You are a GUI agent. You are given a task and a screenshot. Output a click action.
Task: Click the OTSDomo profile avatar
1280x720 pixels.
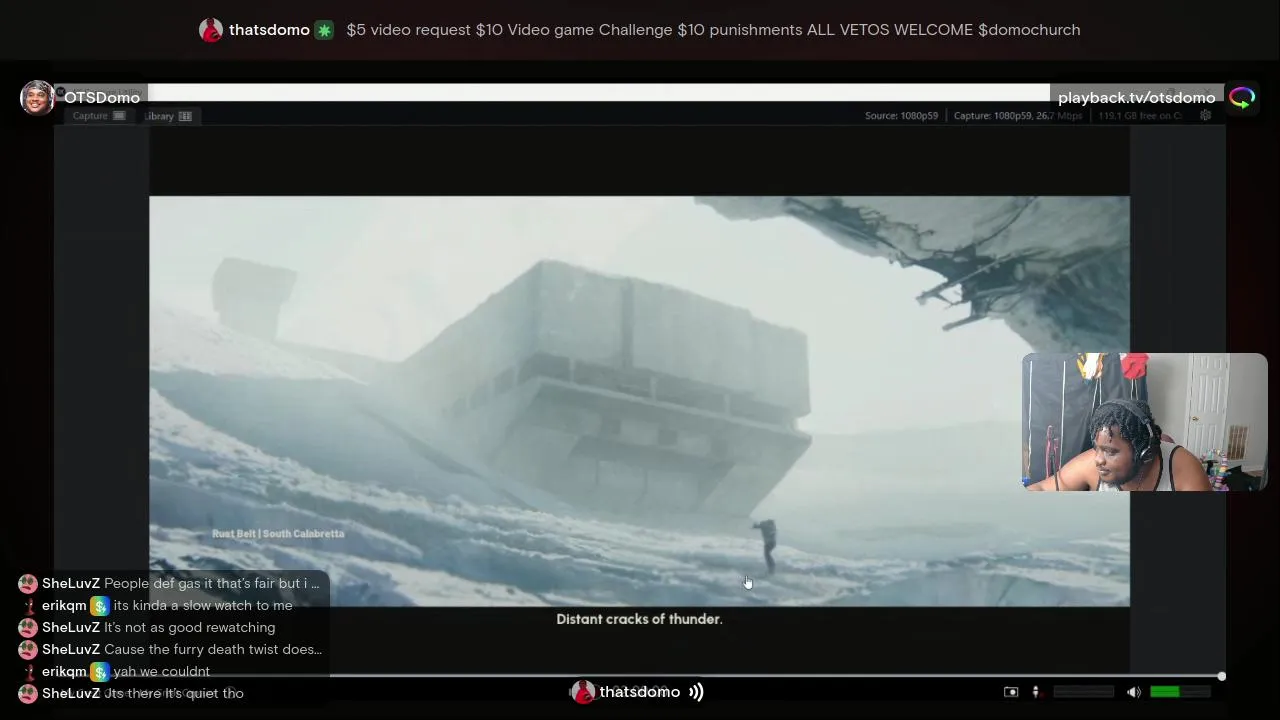pyautogui.click(x=37, y=98)
